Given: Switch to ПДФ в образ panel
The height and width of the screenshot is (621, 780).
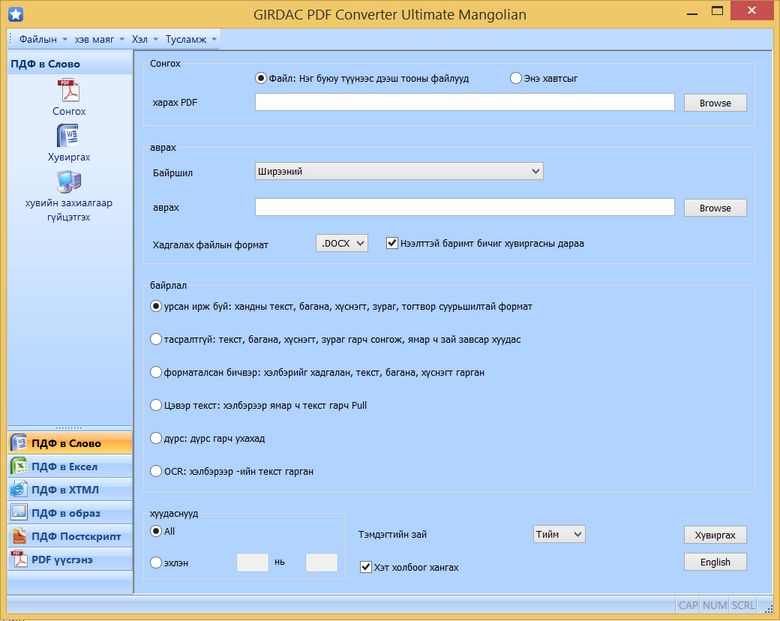Looking at the screenshot, I should 70,513.
